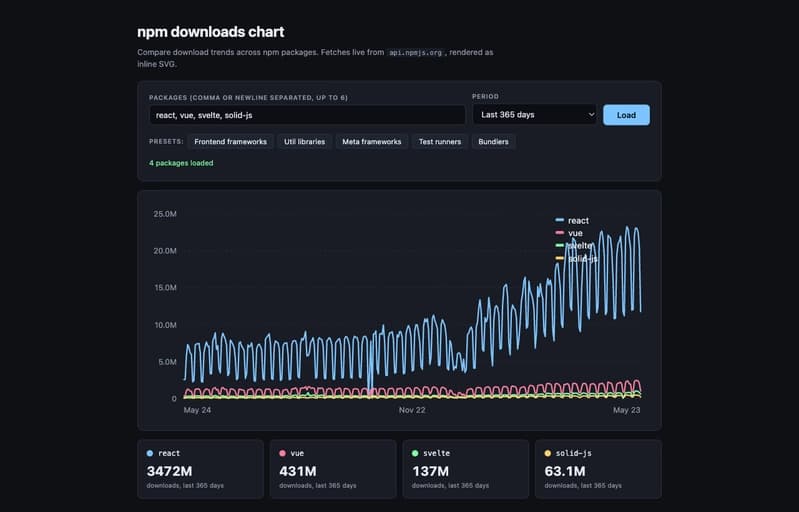Focus the packages input field
This screenshot has height=512, width=799.
pyautogui.click(x=307, y=115)
